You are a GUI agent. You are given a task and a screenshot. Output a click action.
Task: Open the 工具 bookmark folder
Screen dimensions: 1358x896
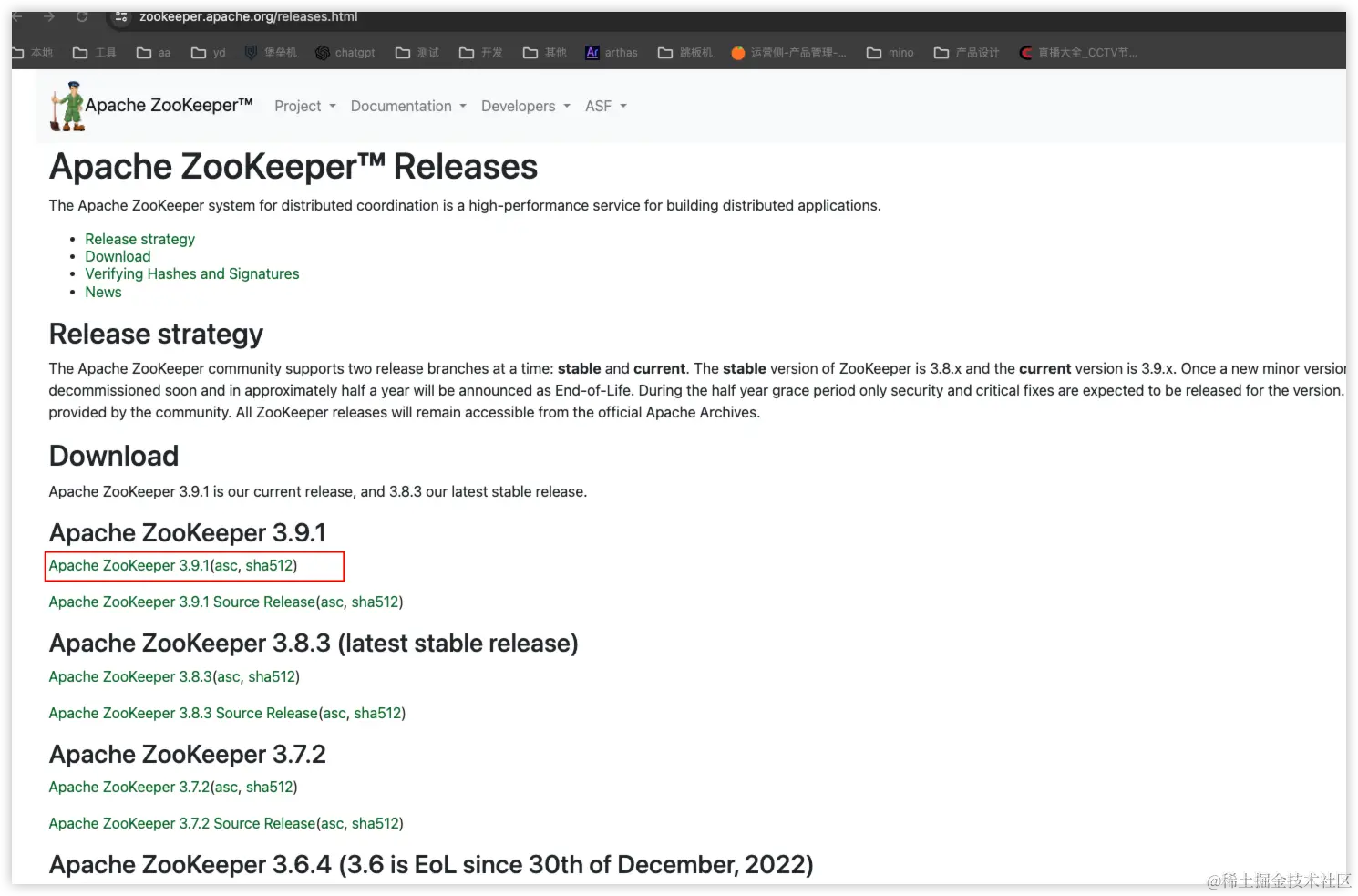(x=95, y=53)
